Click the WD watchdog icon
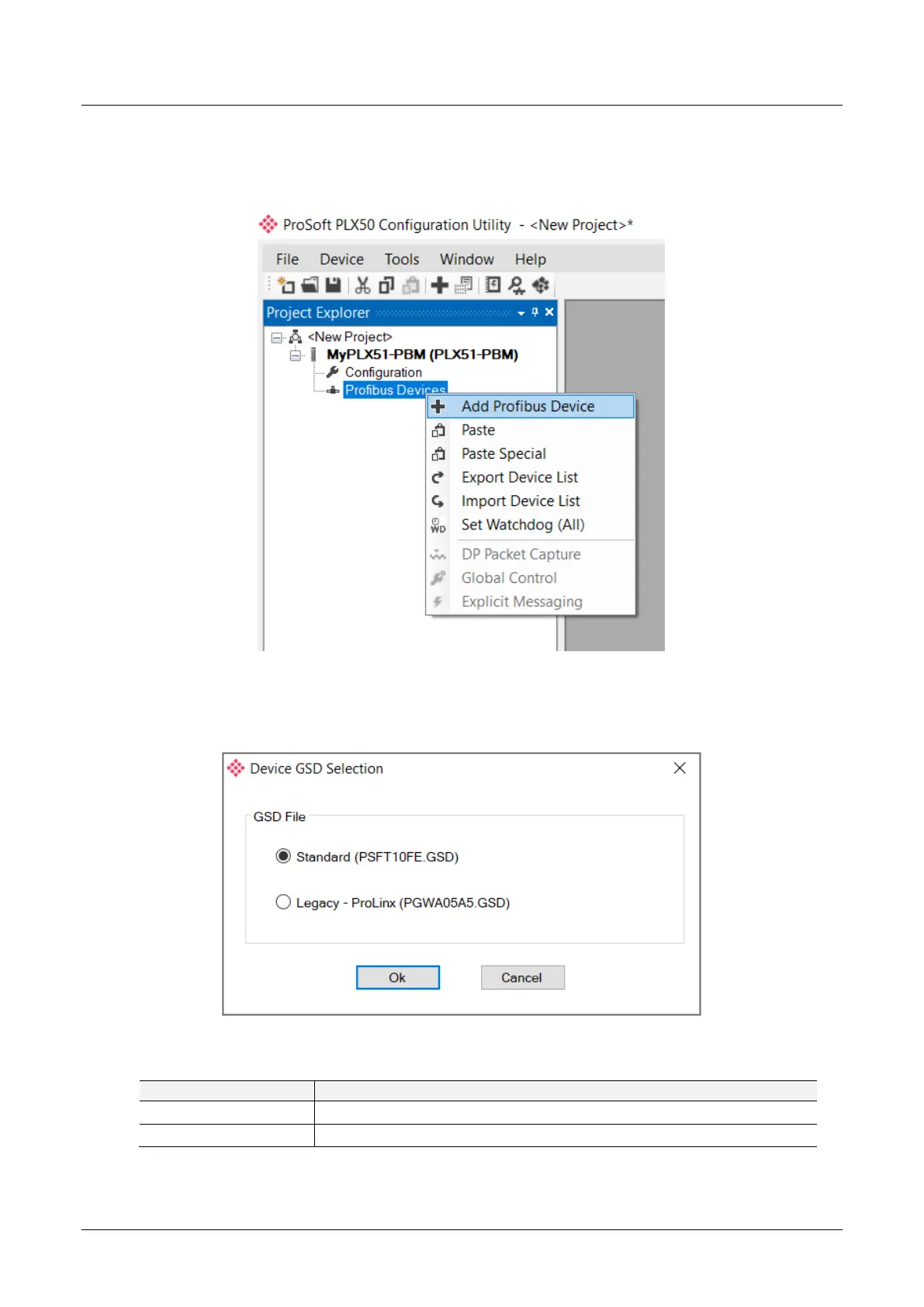 (438, 525)
